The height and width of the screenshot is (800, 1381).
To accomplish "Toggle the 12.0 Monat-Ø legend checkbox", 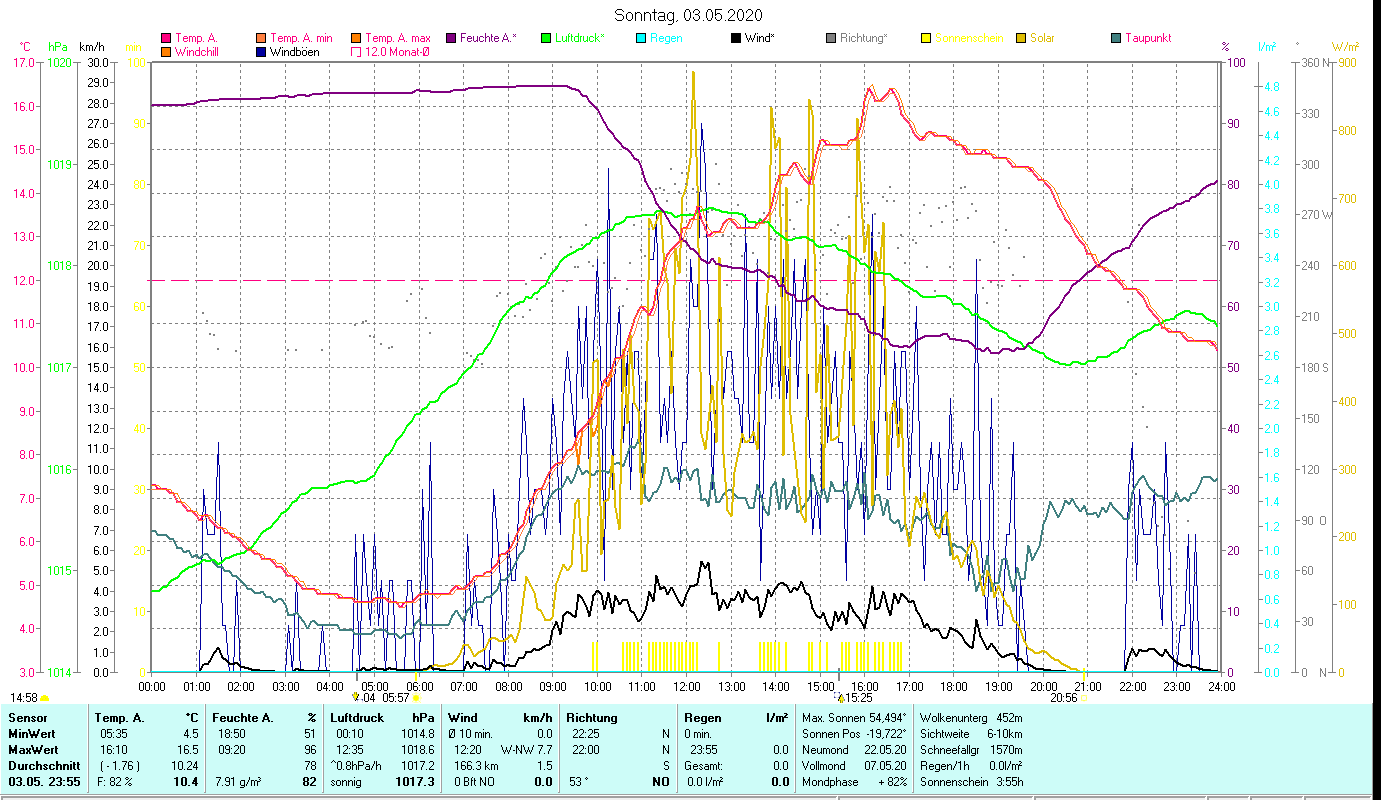I will [356, 52].
